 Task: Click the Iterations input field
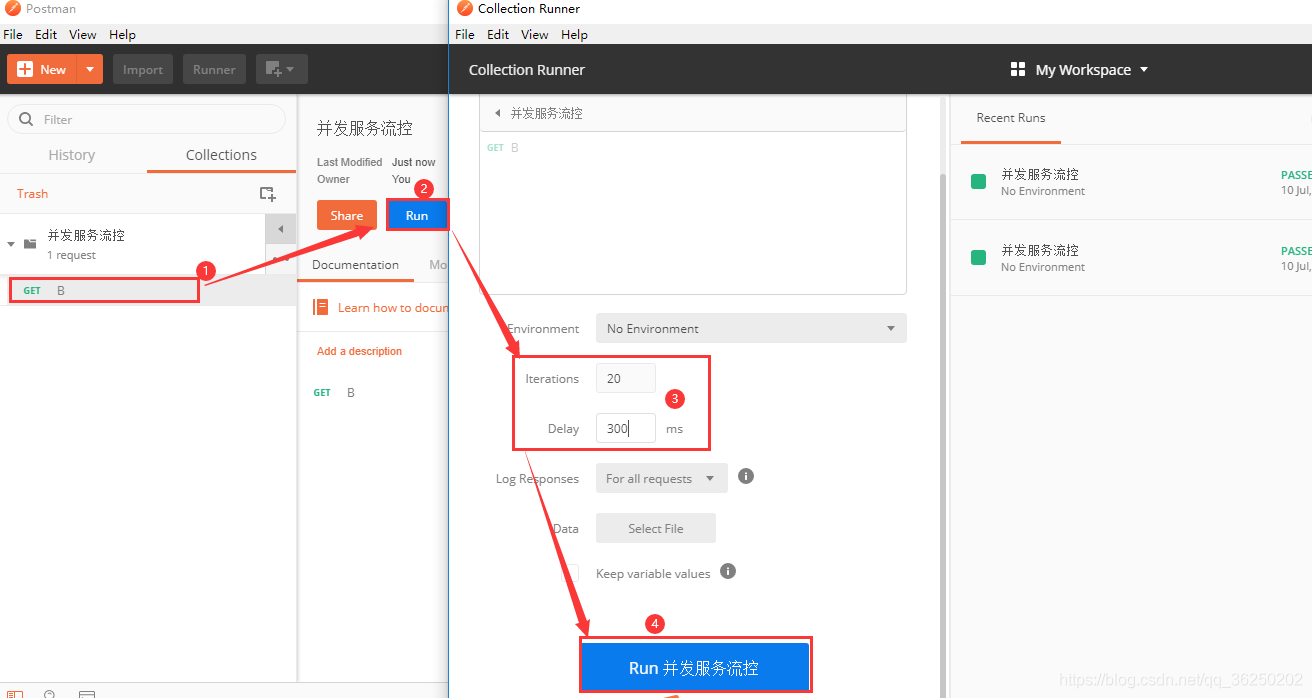coord(626,378)
